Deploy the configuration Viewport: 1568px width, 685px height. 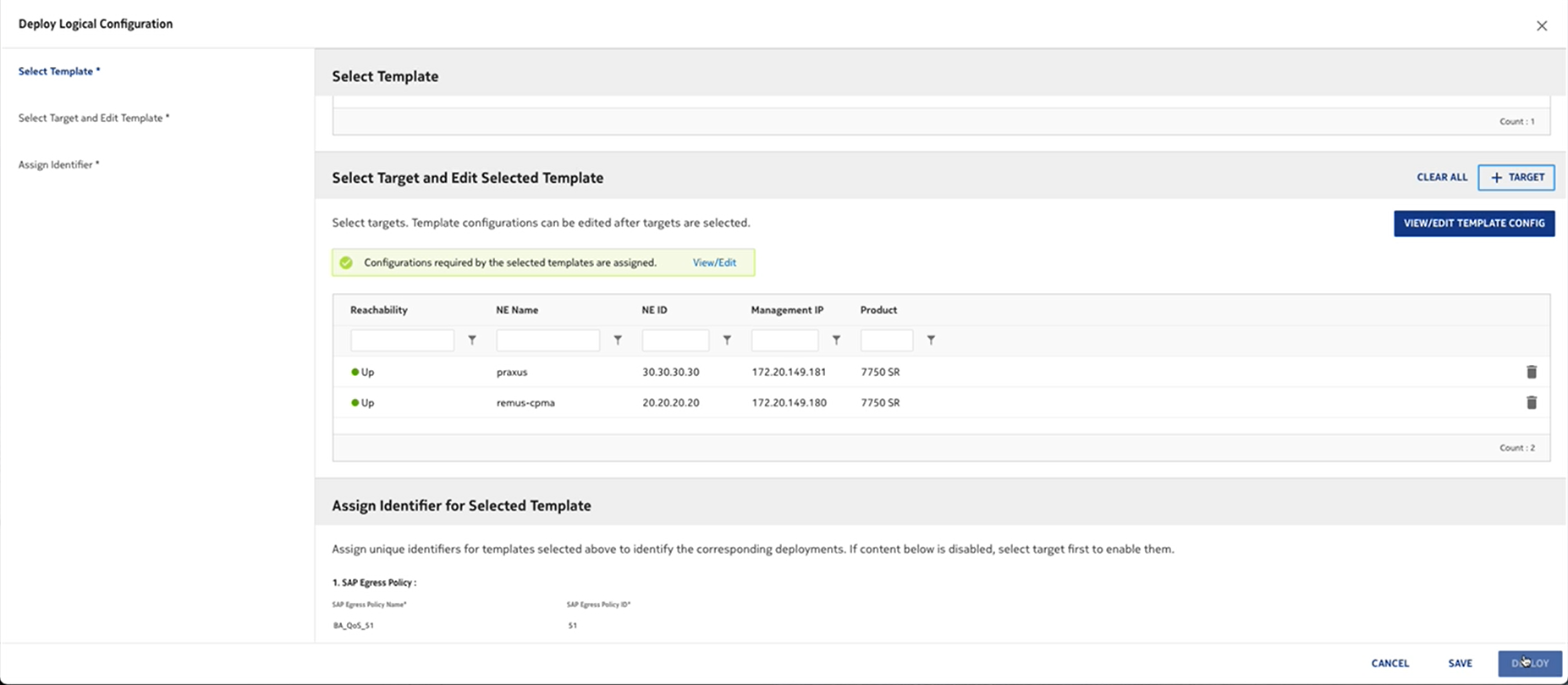point(1530,663)
